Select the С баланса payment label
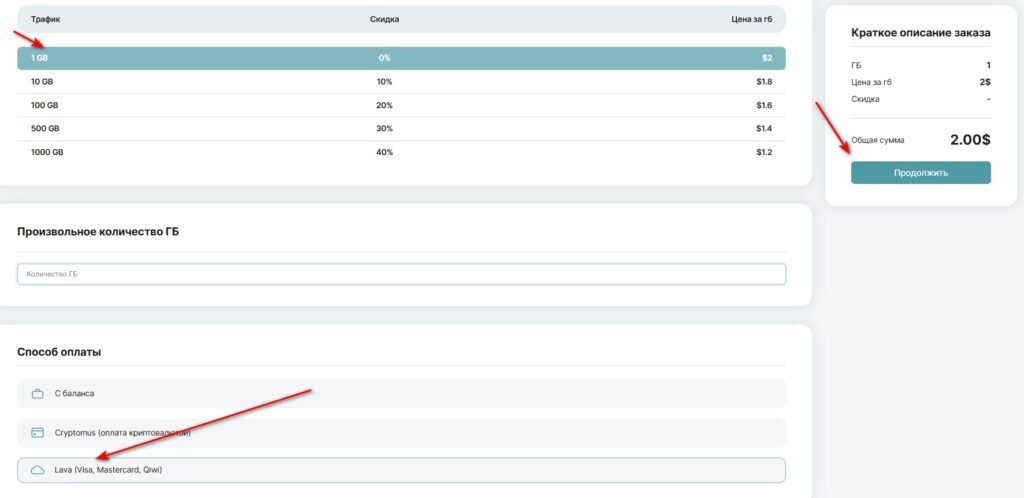The image size is (1024, 498). coord(75,393)
